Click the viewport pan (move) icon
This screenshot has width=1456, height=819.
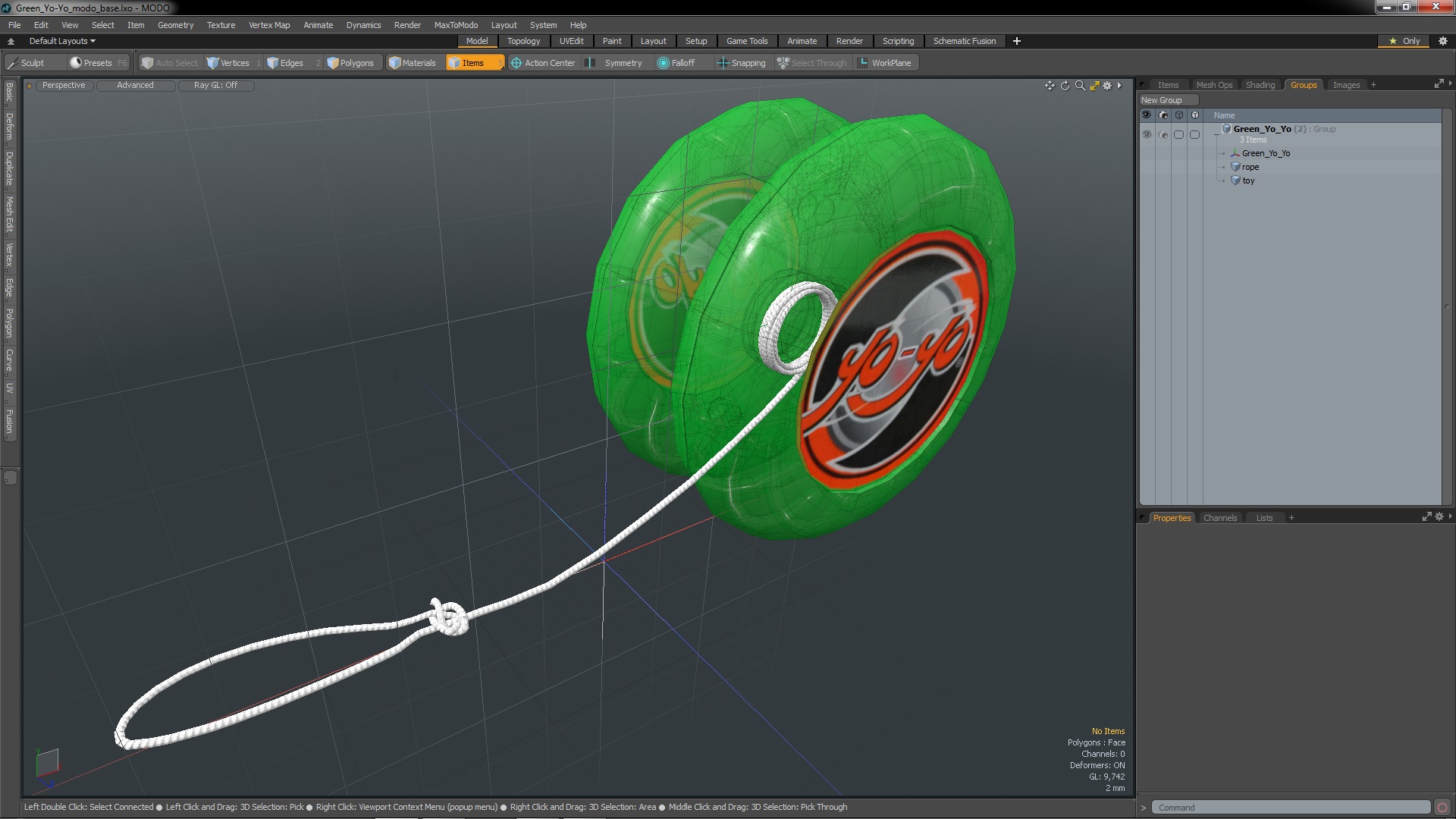1050,86
